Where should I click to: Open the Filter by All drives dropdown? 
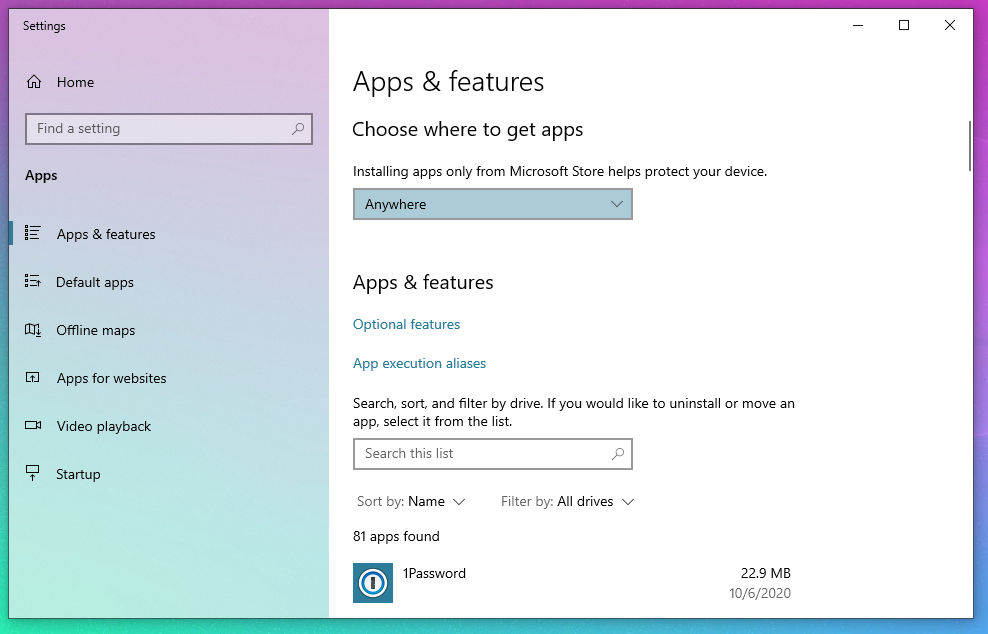point(567,502)
